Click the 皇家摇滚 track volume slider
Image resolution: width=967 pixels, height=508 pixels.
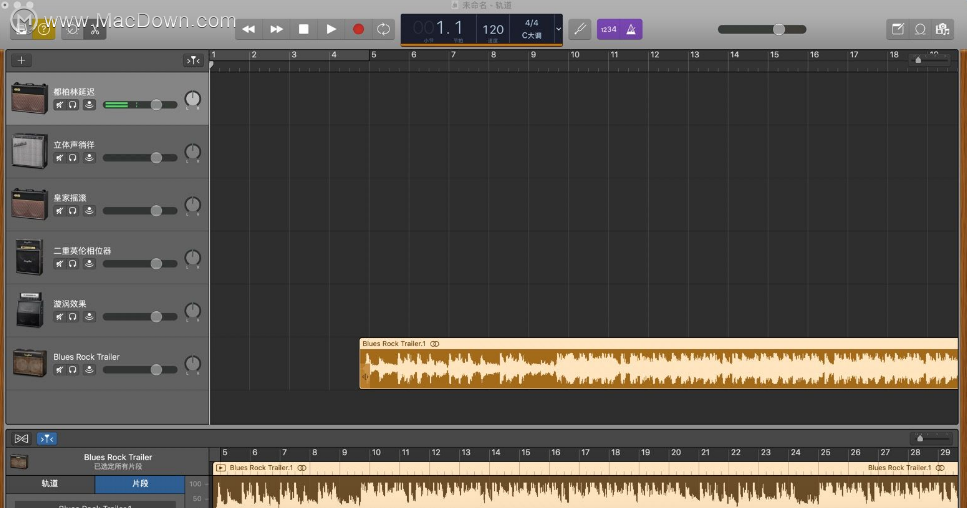[x=140, y=211]
